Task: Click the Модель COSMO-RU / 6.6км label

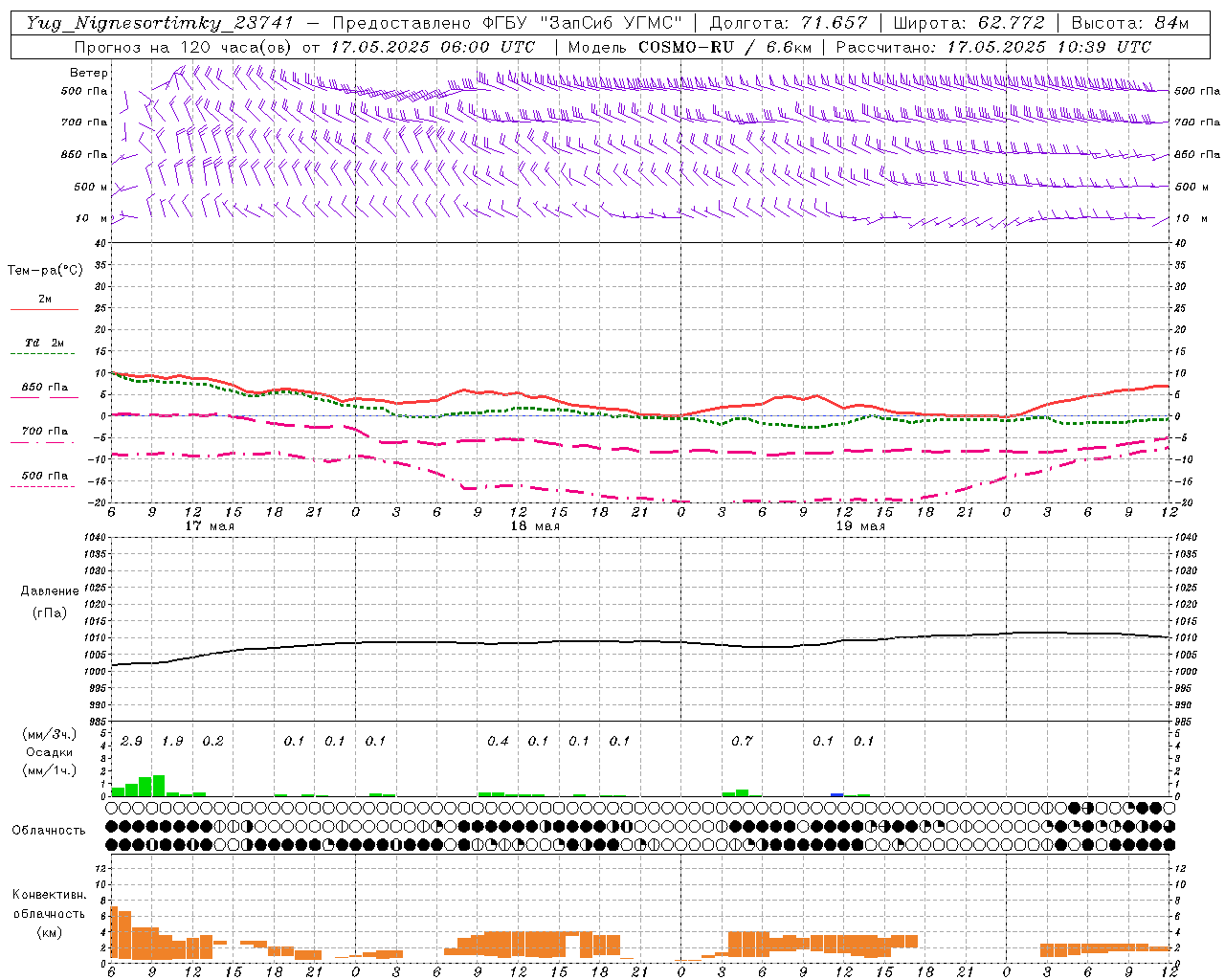Action: pos(689,47)
